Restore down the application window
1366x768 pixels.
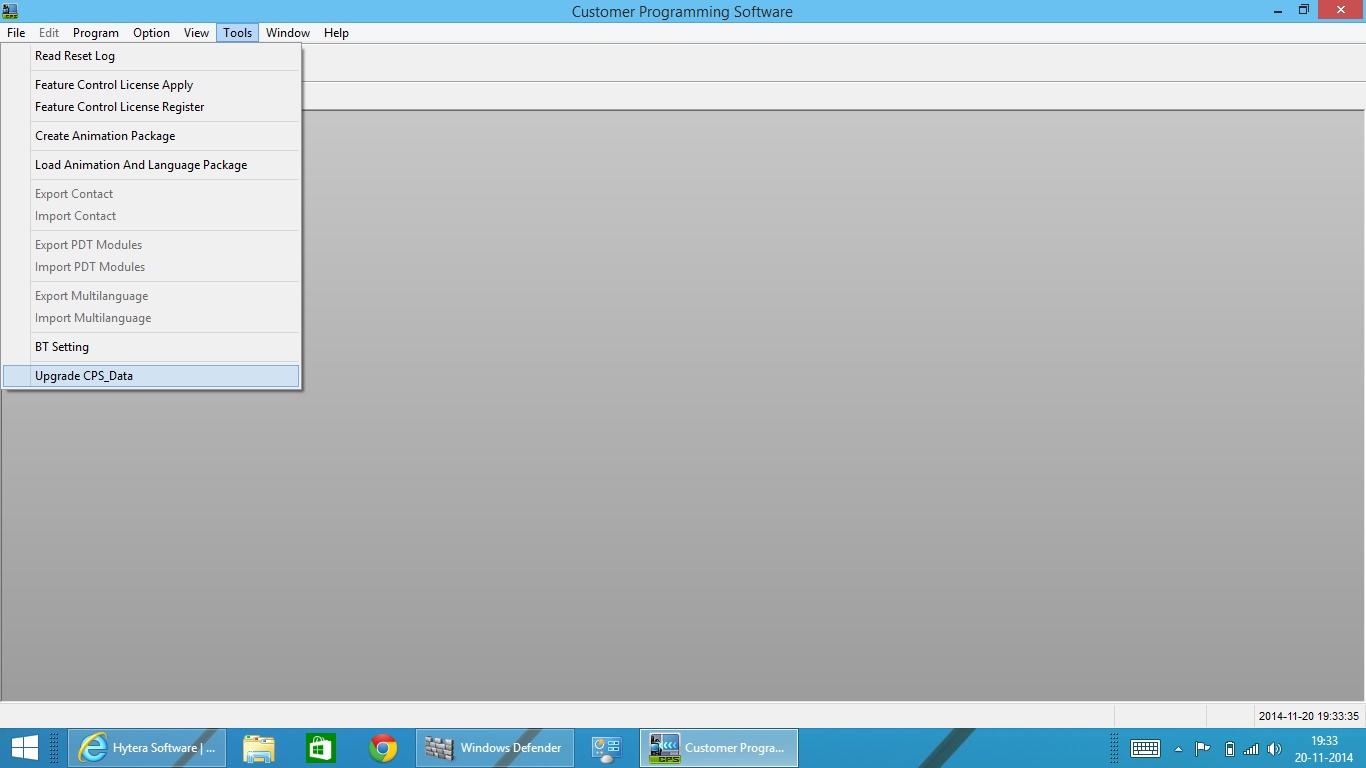pos(1304,10)
